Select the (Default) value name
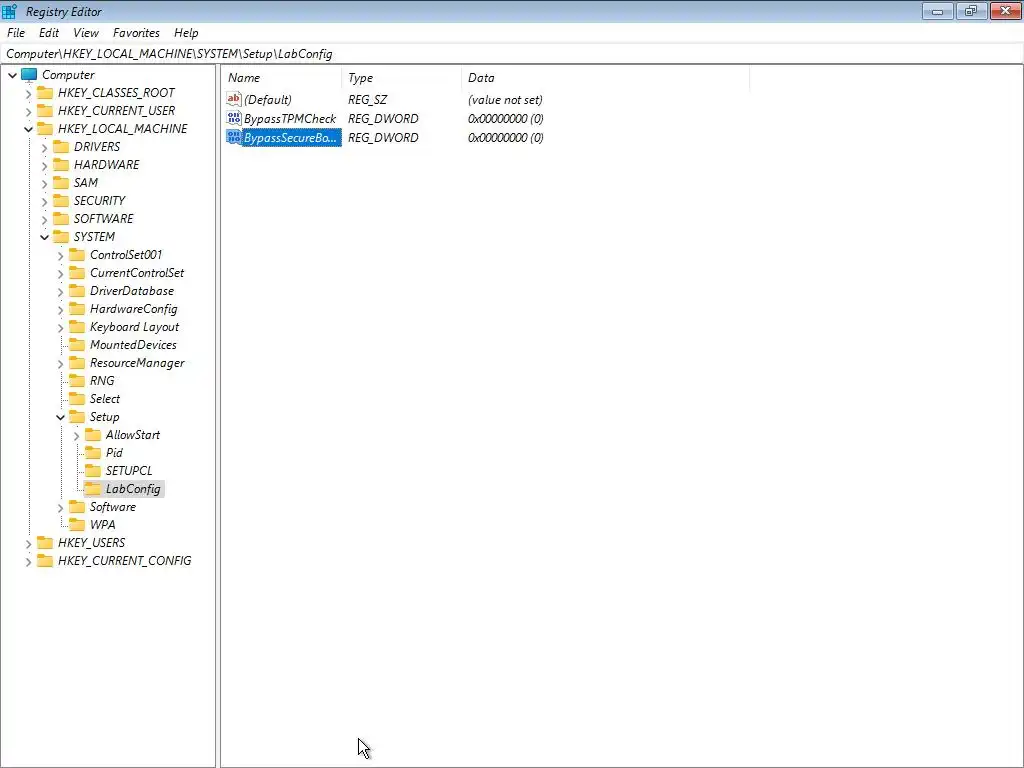Image resolution: width=1024 pixels, height=768 pixels. pyautogui.click(x=268, y=99)
